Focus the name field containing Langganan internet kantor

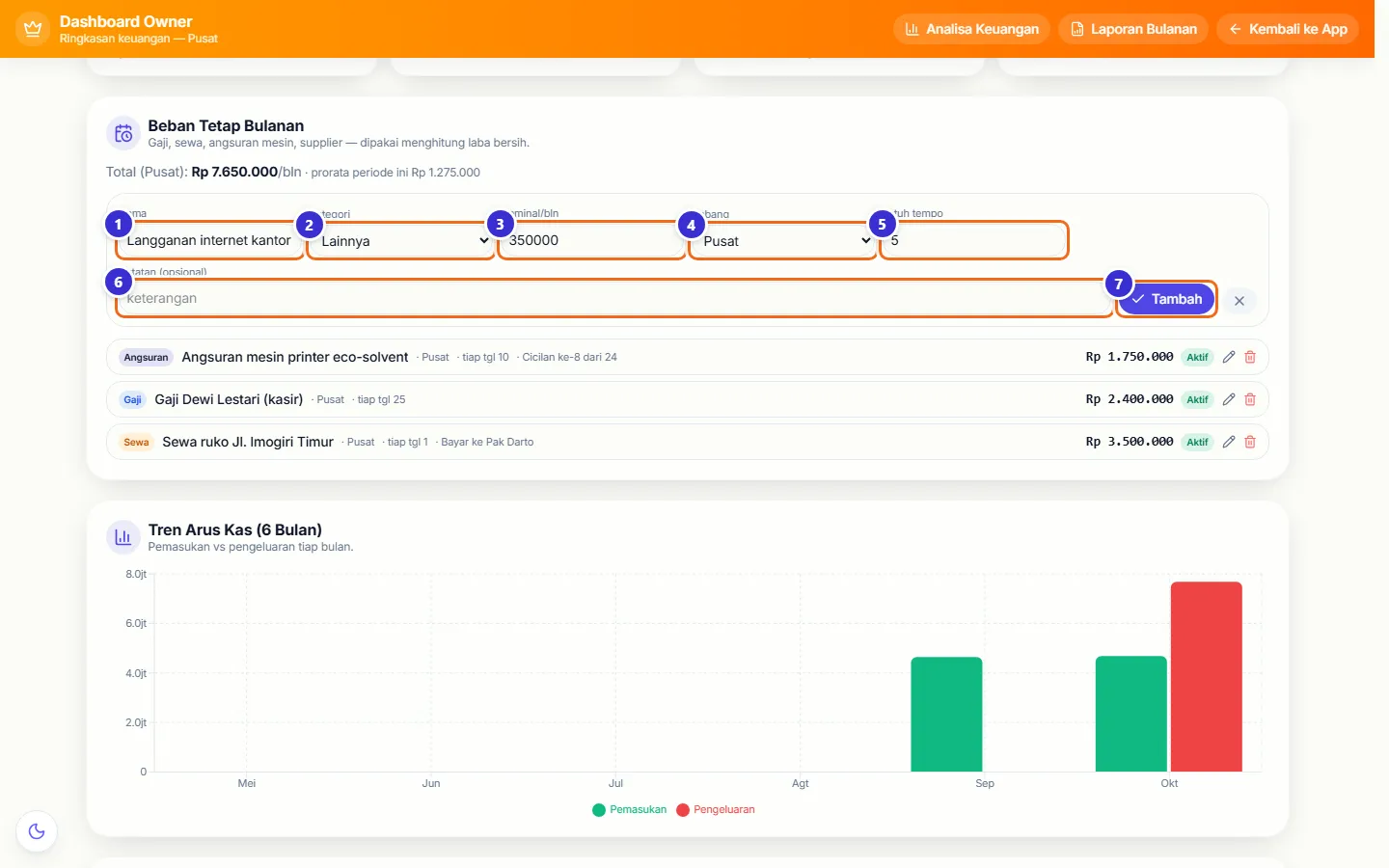209,240
